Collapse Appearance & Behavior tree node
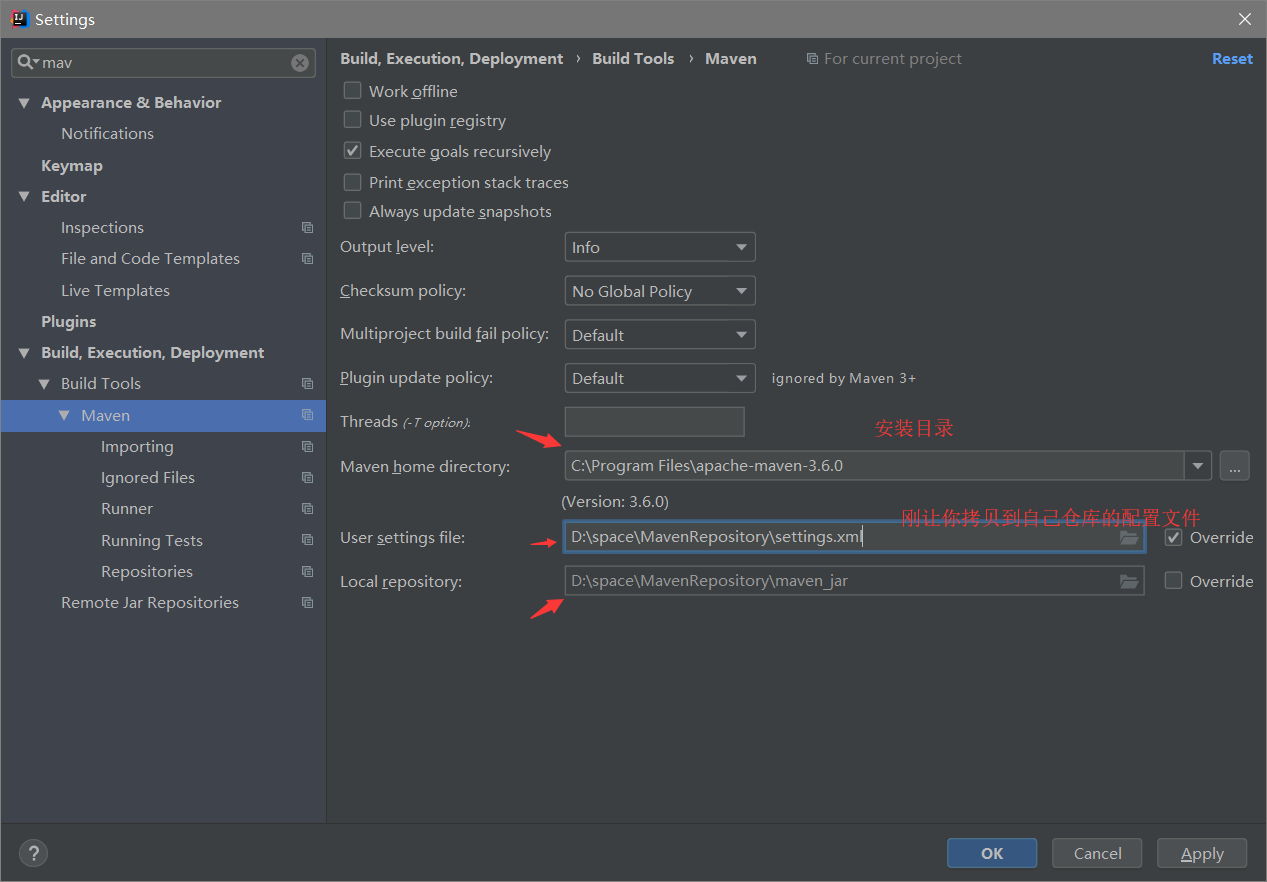Image resolution: width=1267 pixels, height=882 pixels. pyautogui.click(x=24, y=103)
